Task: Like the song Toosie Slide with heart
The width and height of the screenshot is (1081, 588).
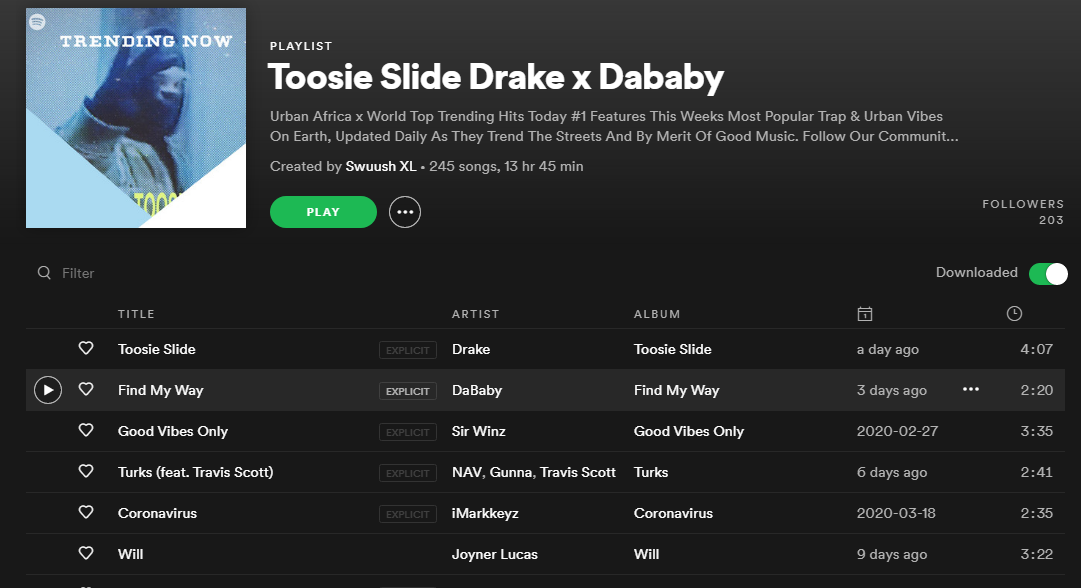Action: click(86, 349)
